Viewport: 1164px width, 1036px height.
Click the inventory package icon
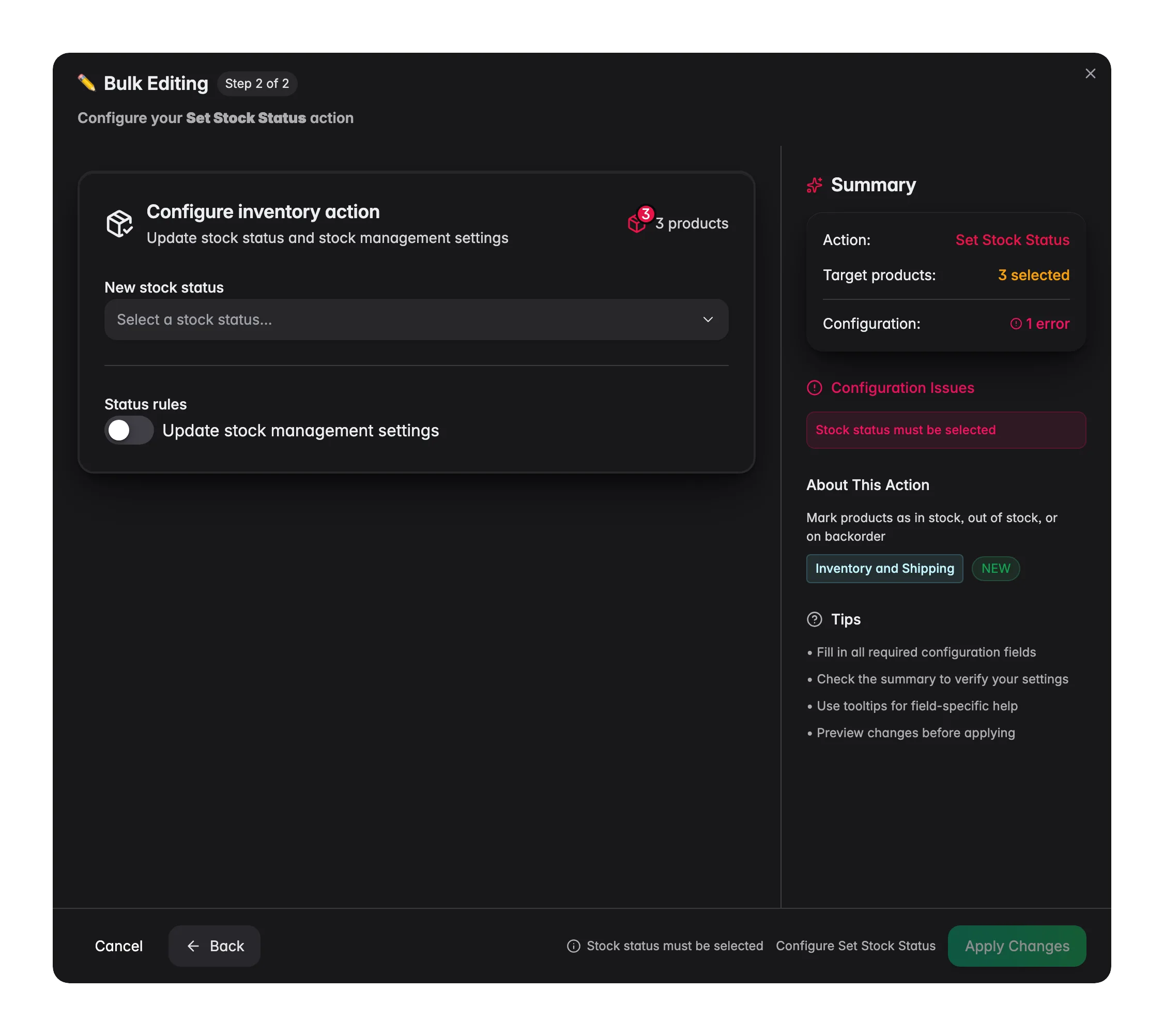coord(119,223)
